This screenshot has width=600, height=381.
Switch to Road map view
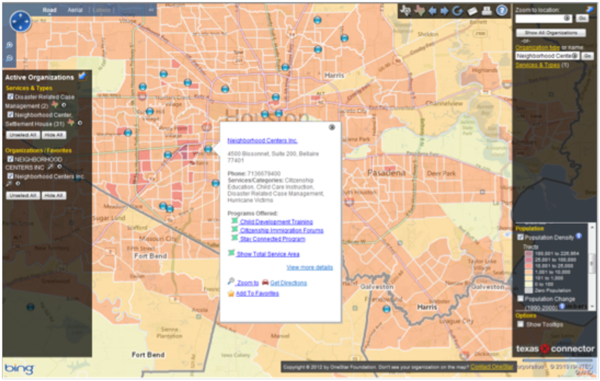tap(50, 10)
